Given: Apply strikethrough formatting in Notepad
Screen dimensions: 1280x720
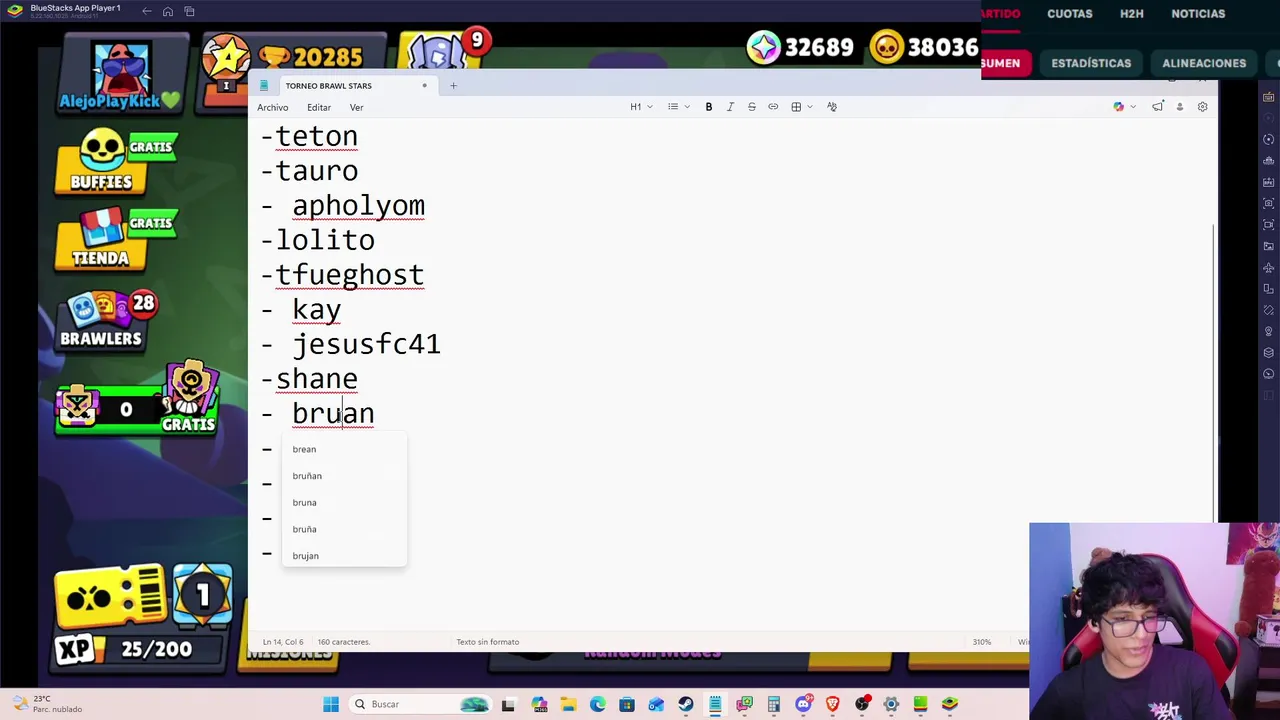Looking at the screenshot, I should (x=752, y=107).
